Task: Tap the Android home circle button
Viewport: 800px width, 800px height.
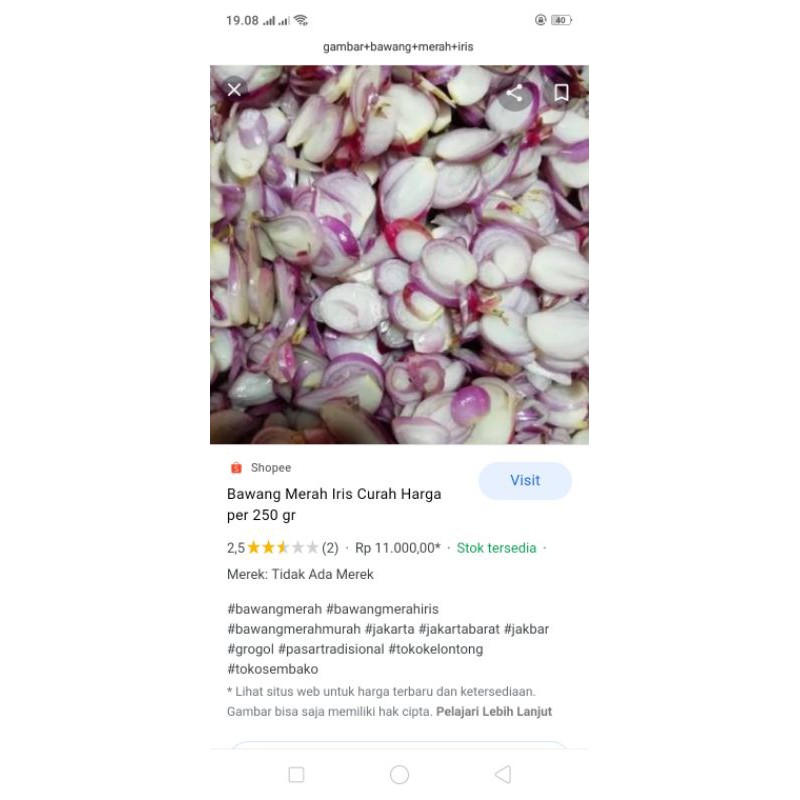Action: point(399,774)
